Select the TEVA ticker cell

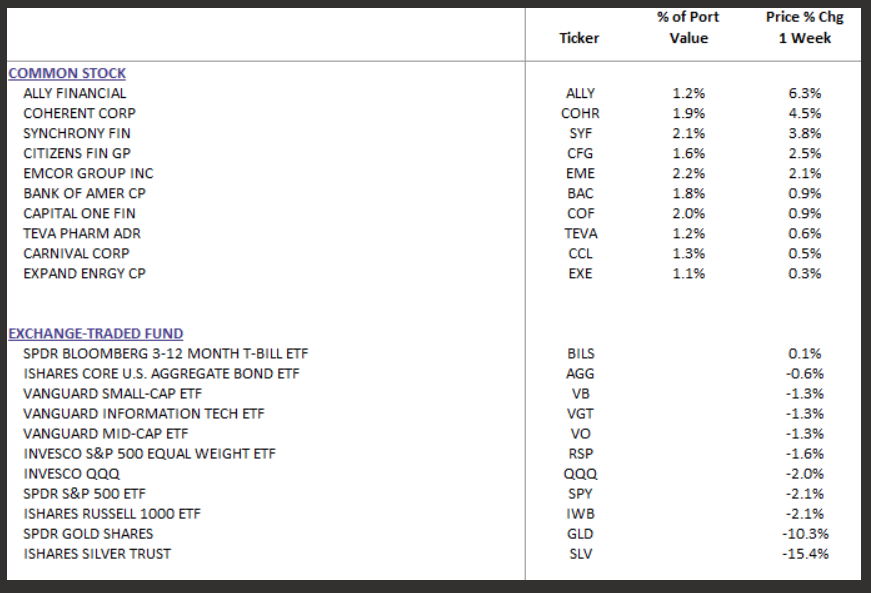point(580,233)
